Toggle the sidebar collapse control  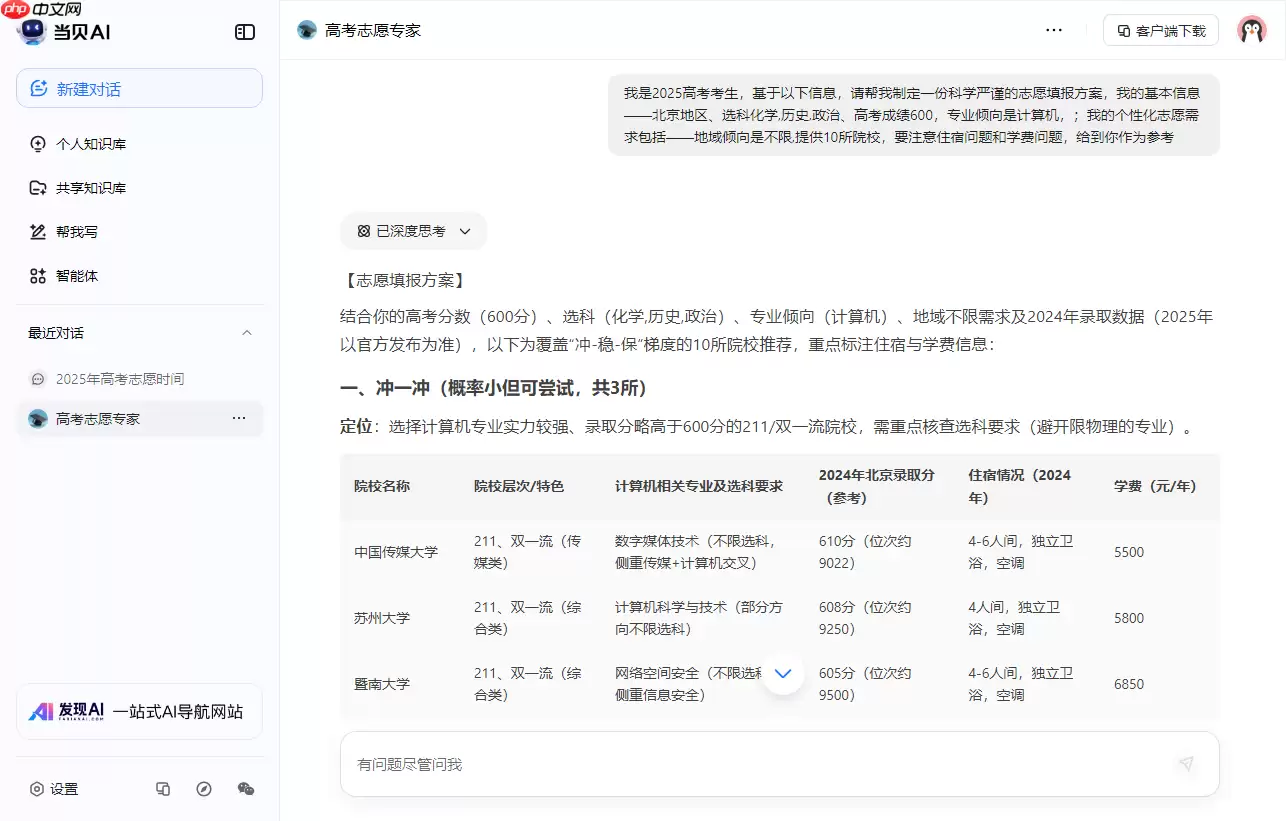[244, 32]
